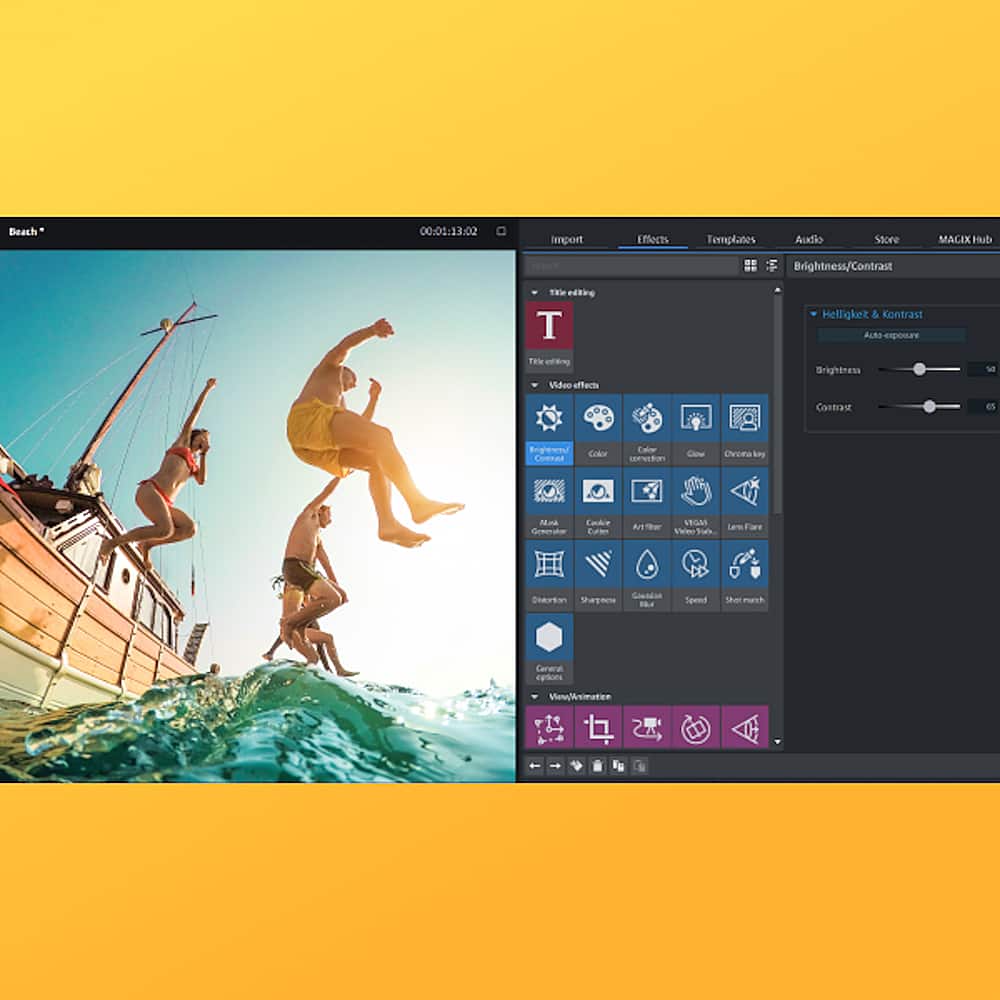Click the Brightness/Contrast panel heading
This screenshot has width=1000, height=1000.
(842, 266)
